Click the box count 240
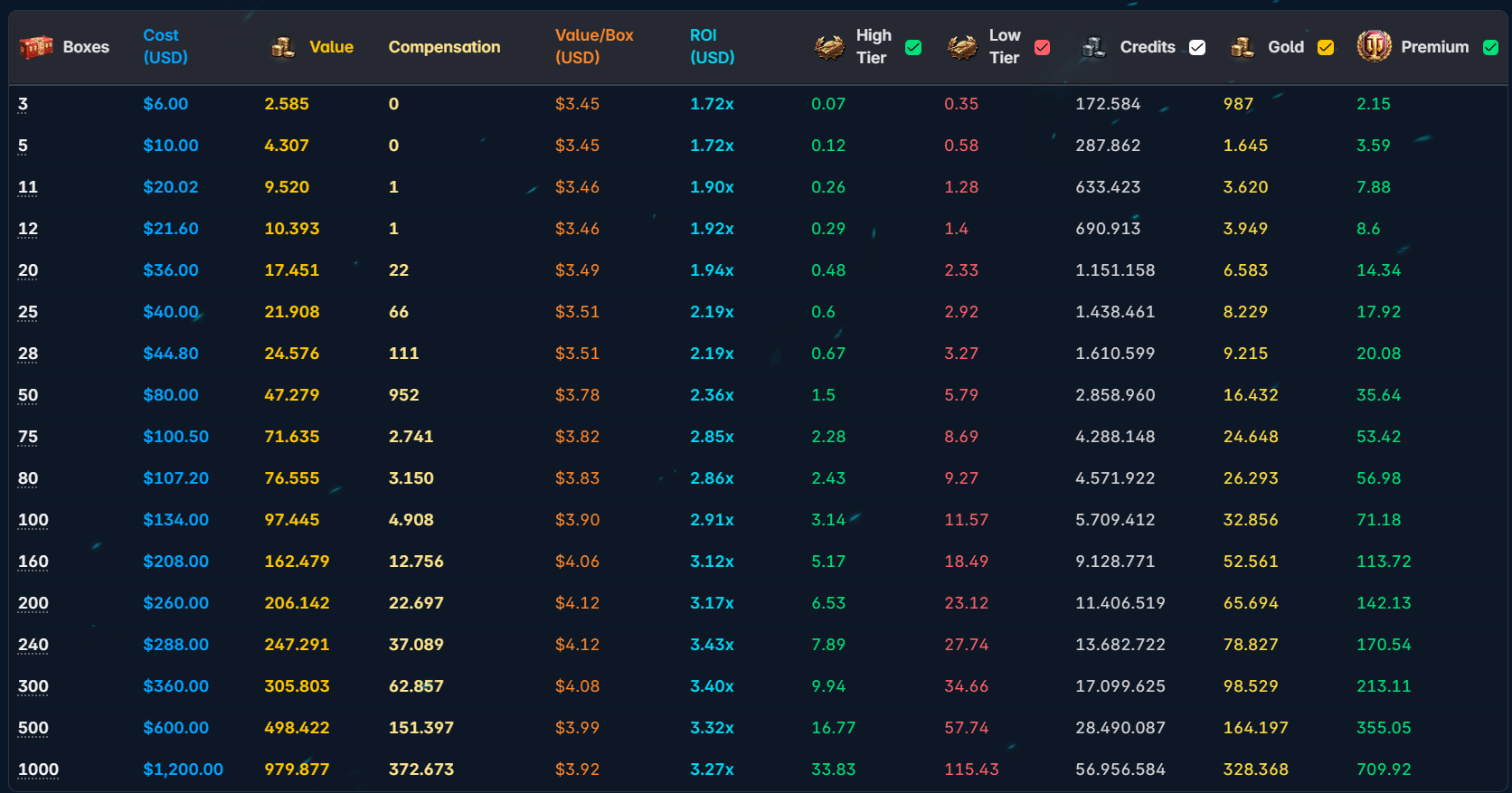1512x793 pixels. pyautogui.click(x=33, y=645)
